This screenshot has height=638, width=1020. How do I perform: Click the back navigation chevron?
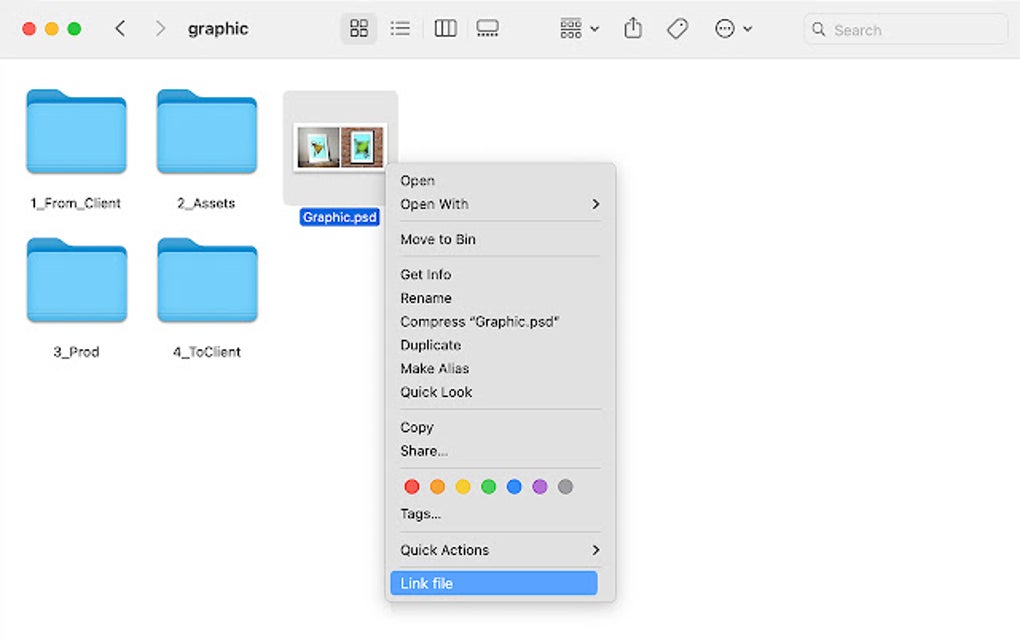(119, 28)
